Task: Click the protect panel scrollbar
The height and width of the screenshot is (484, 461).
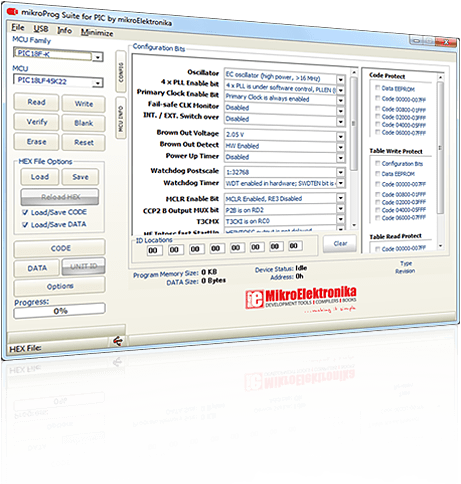Action: click(441, 161)
